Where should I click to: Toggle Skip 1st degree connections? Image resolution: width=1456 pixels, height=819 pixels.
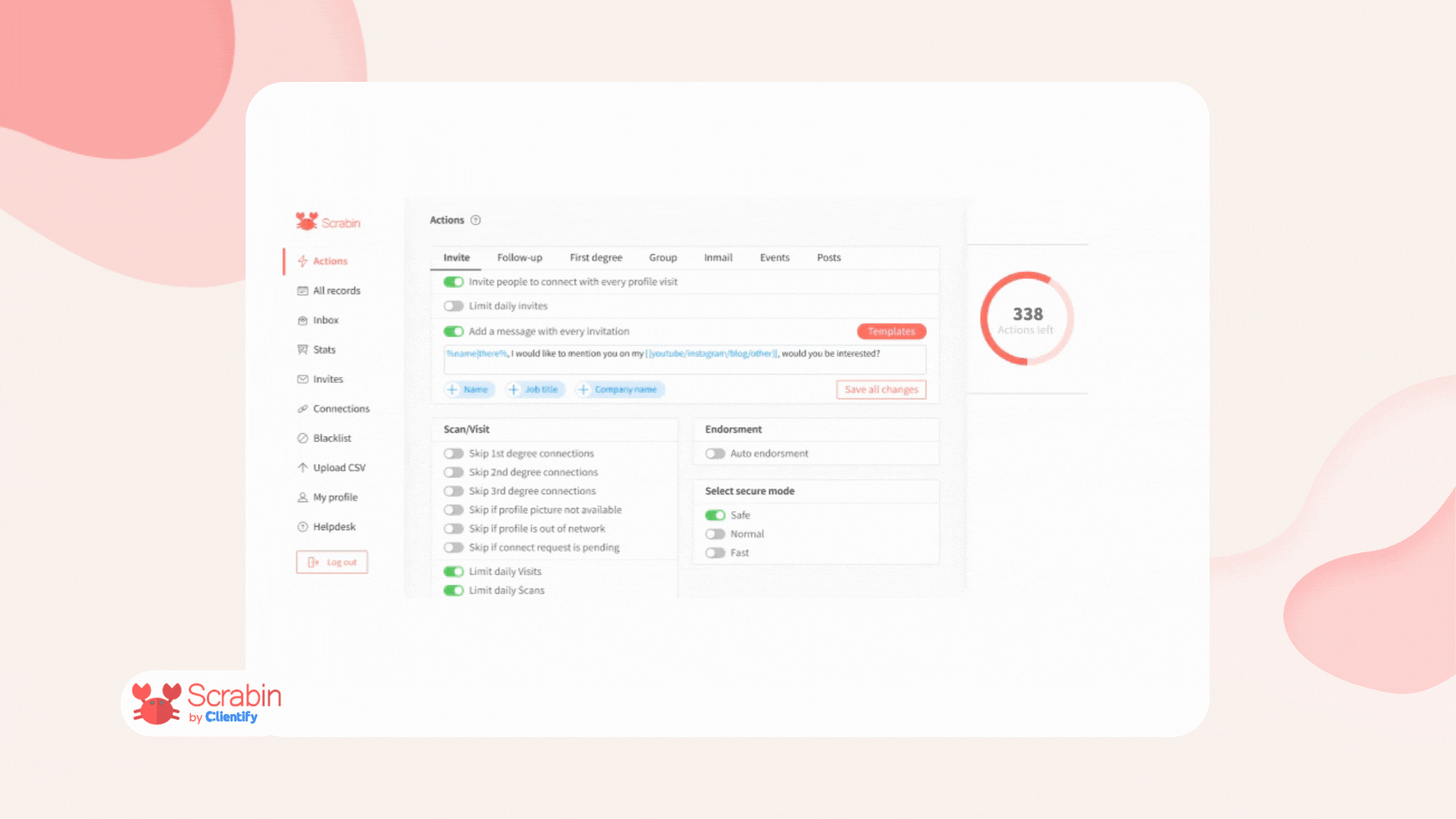pos(453,453)
